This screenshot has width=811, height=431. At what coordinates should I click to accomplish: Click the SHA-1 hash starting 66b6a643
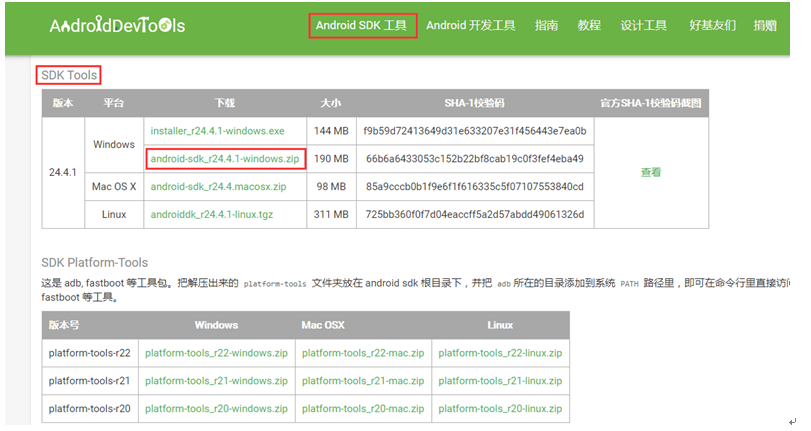coord(475,159)
